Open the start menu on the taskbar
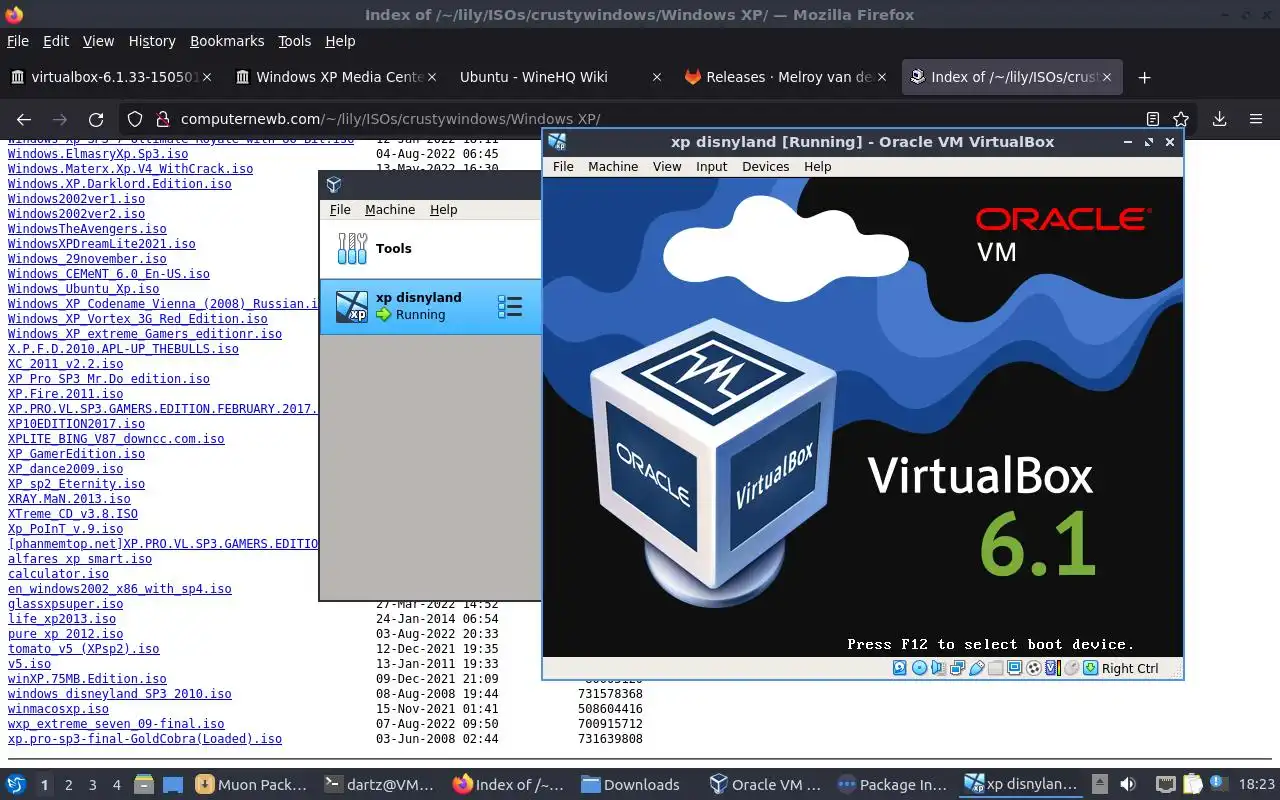 (x=16, y=784)
